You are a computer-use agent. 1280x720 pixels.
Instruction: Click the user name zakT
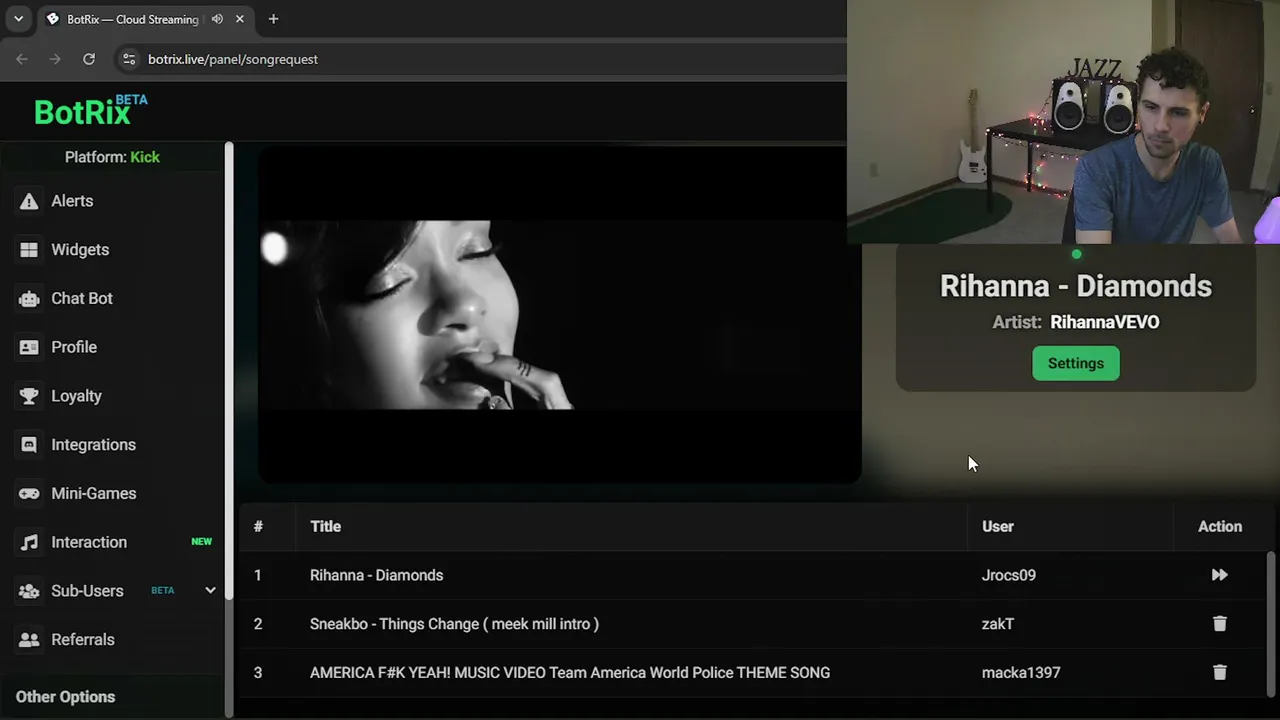(998, 624)
